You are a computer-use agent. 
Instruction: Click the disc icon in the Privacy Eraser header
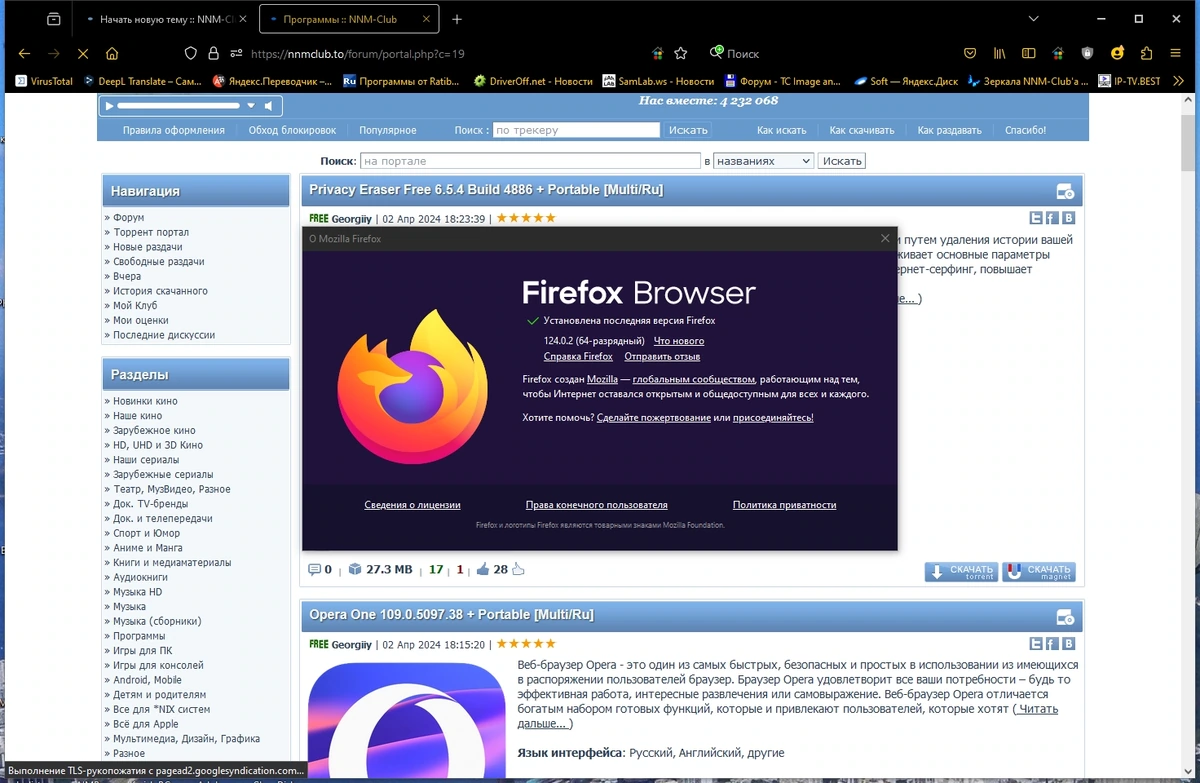[x=1065, y=191]
